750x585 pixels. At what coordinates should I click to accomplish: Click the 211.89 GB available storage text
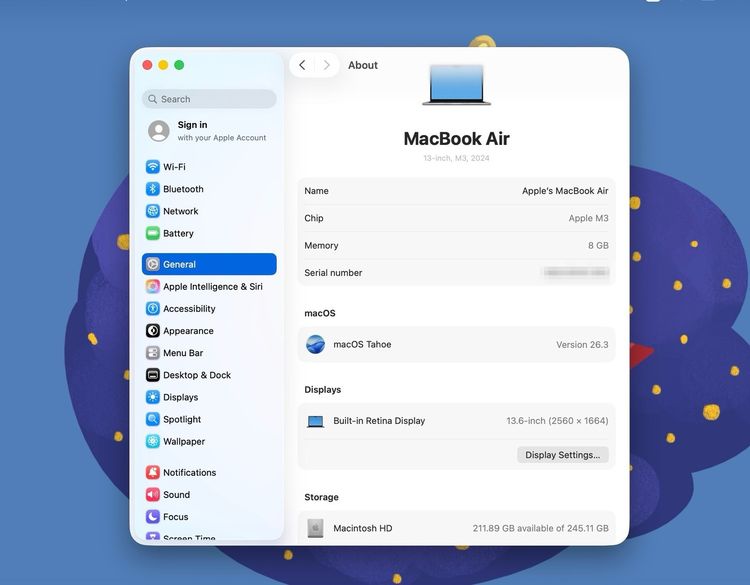[x=540, y=528]
